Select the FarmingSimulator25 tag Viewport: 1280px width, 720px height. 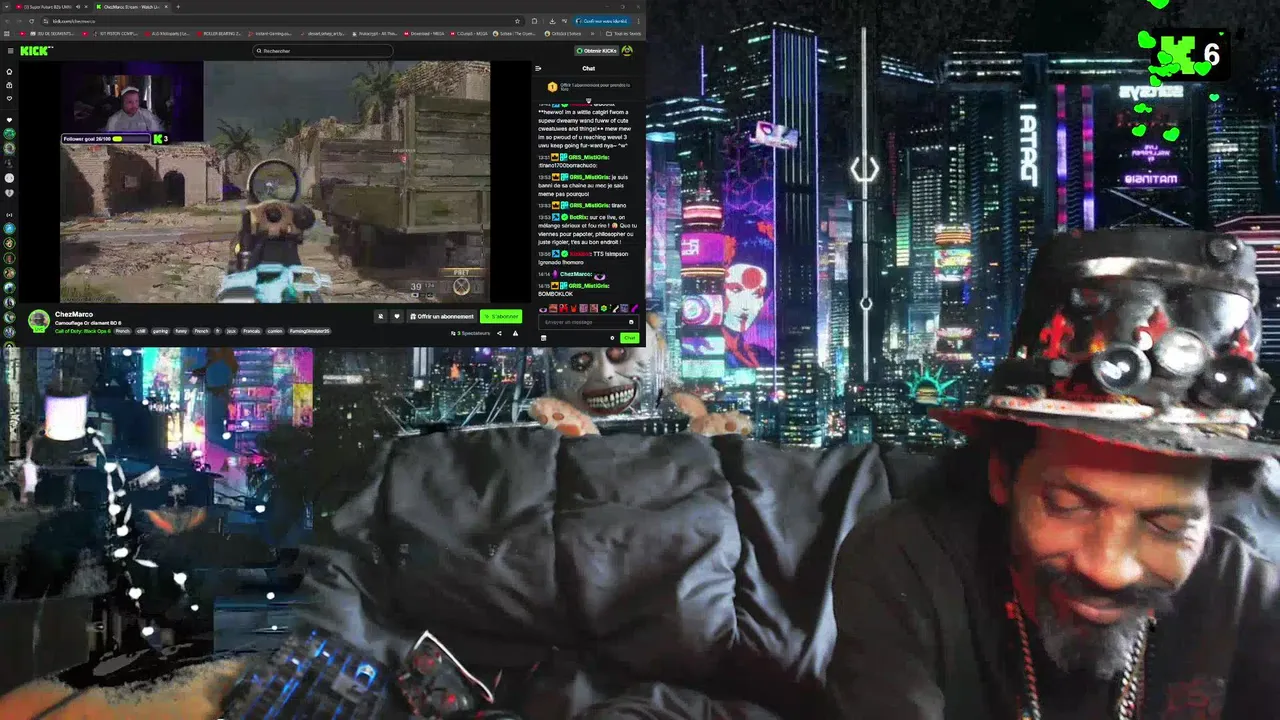309,331
